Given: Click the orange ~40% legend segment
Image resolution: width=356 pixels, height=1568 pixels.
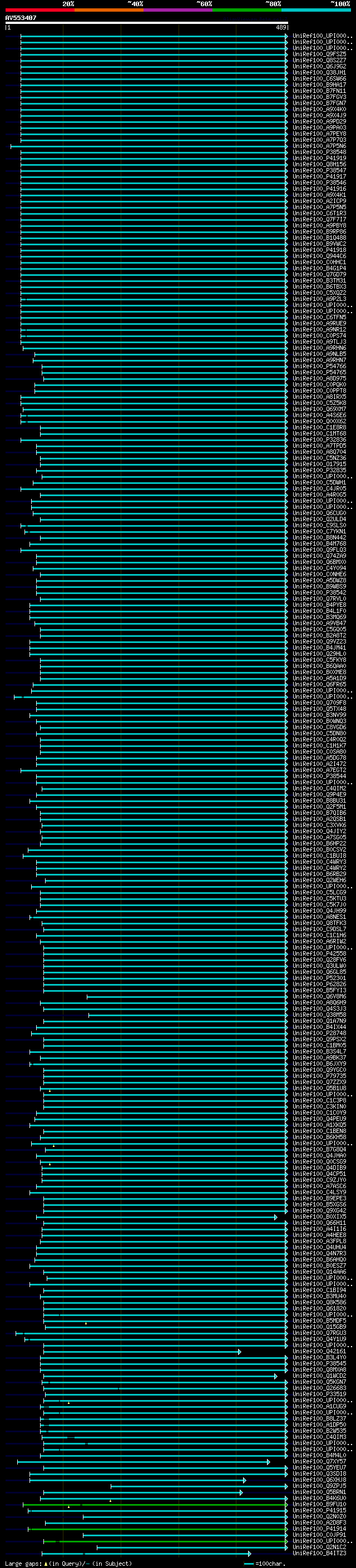Looking at the screenshot, I should pyautogui.click(x=109, y=10).
